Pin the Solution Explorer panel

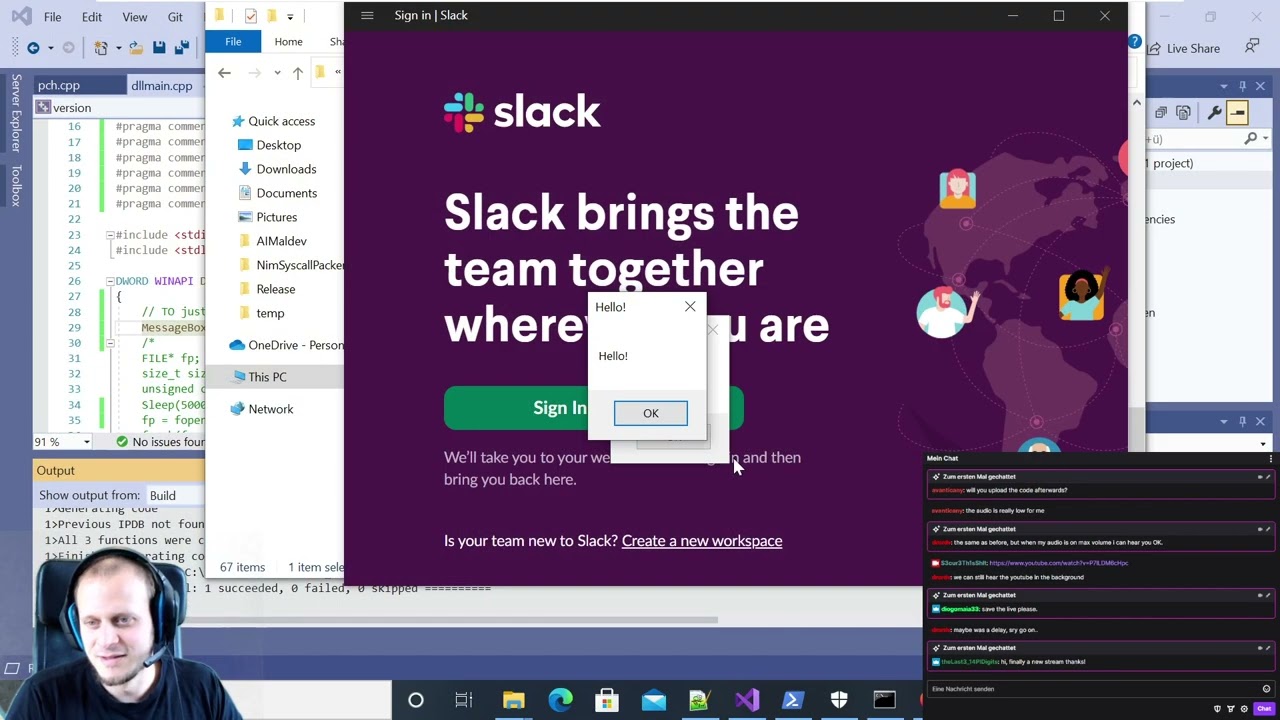1242,87
